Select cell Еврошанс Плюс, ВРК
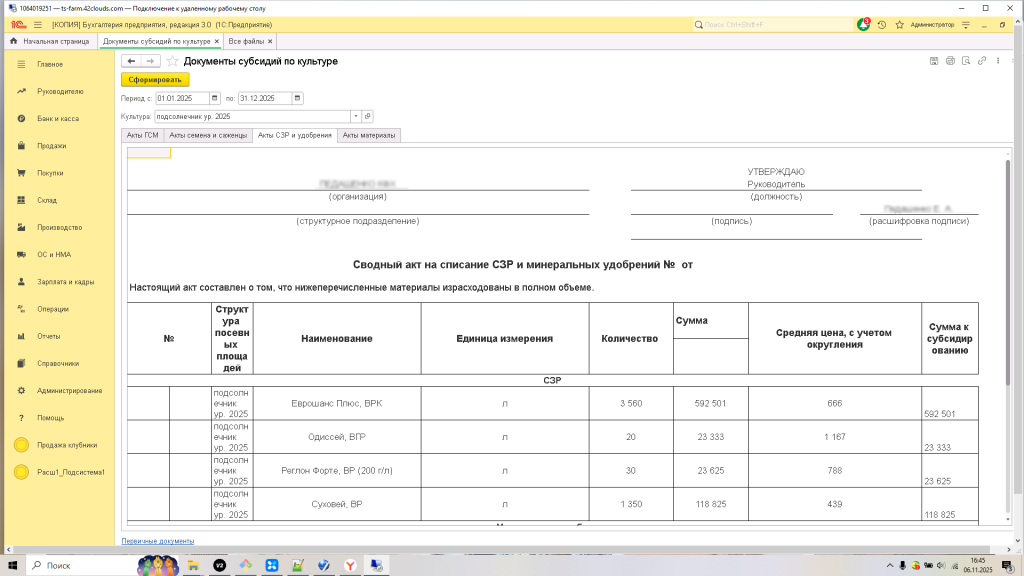The width and height of the screenshot is (1024, 576). (x=337, y=404)
